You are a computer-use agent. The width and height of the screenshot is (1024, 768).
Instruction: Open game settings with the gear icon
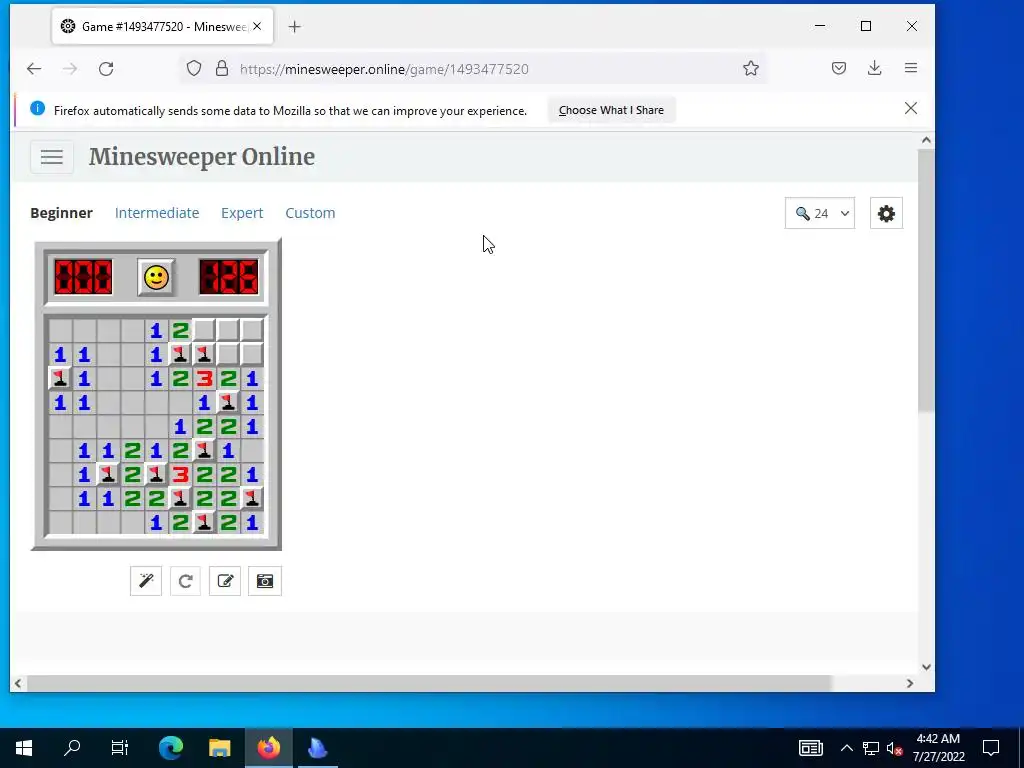click(x=886, y=214)
